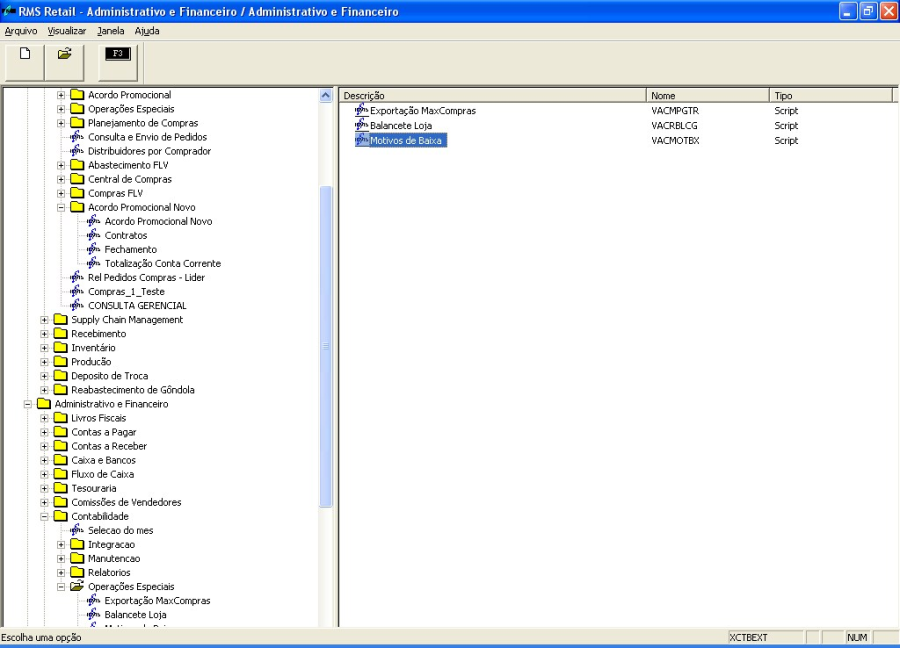The image size is (900, 648).
Task: Click folder icon of Abastecimento FLV
Action: point(77,165)
